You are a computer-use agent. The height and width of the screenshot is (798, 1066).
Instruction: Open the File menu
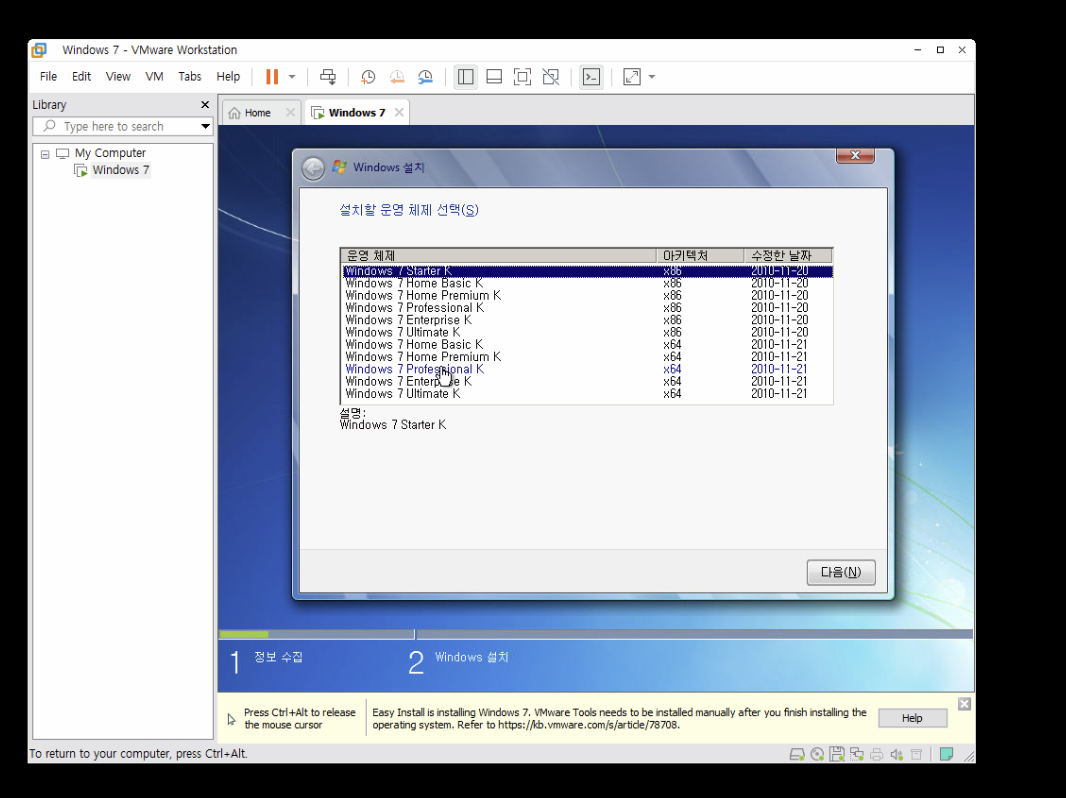tap(48, 77)
